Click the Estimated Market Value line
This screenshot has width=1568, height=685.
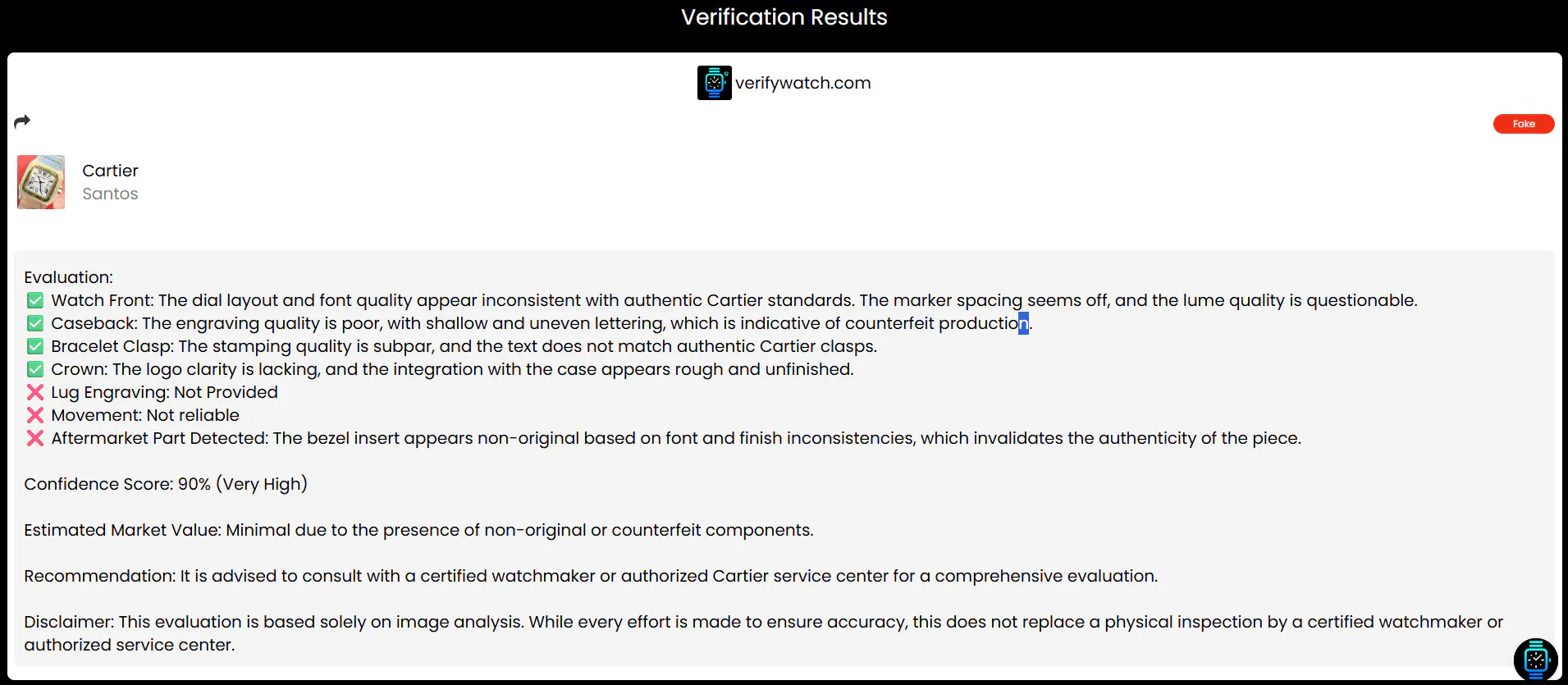point(418,530)
